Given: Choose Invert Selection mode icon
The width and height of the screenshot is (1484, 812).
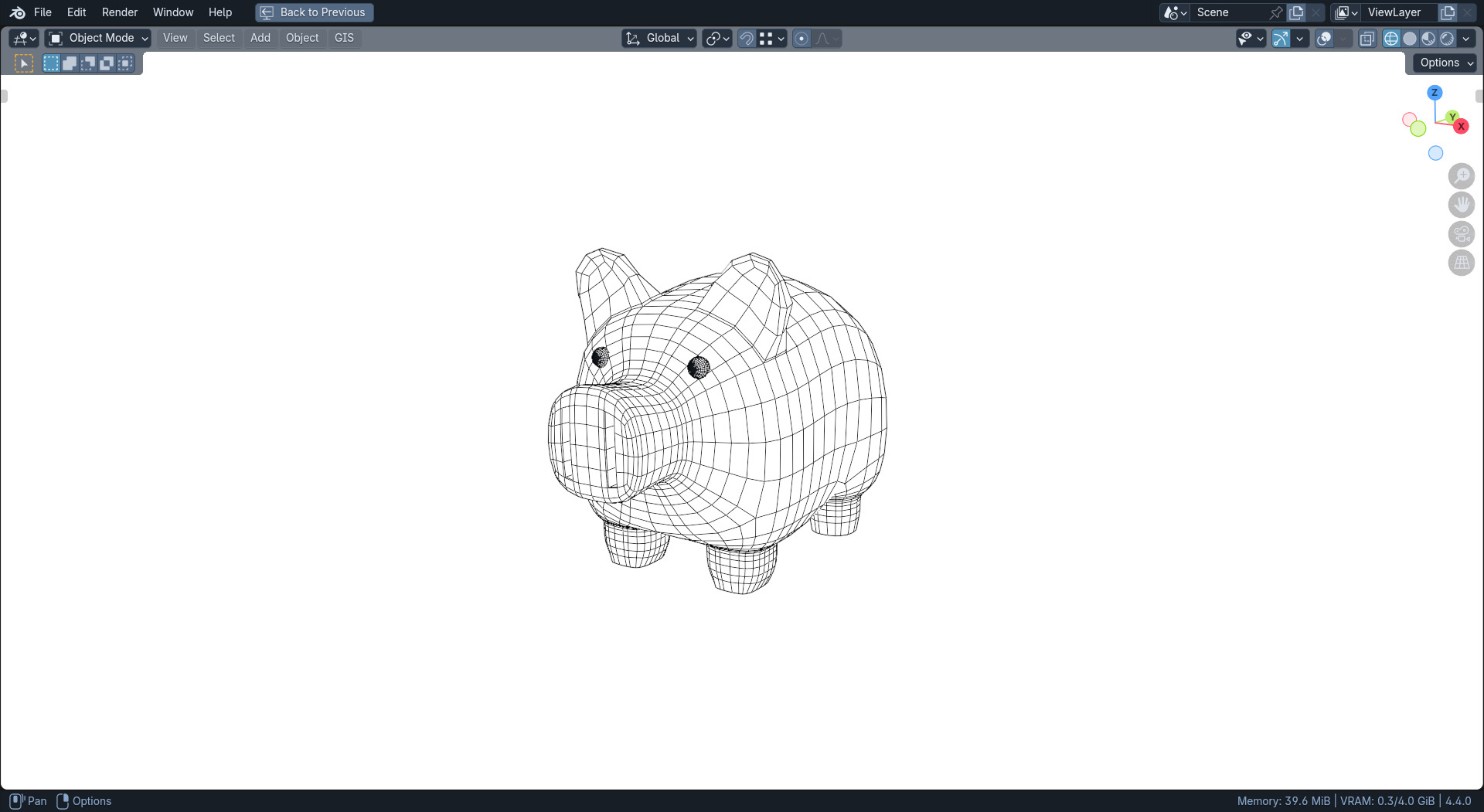Looking at the screenshot, I should [x=107, y=63].
